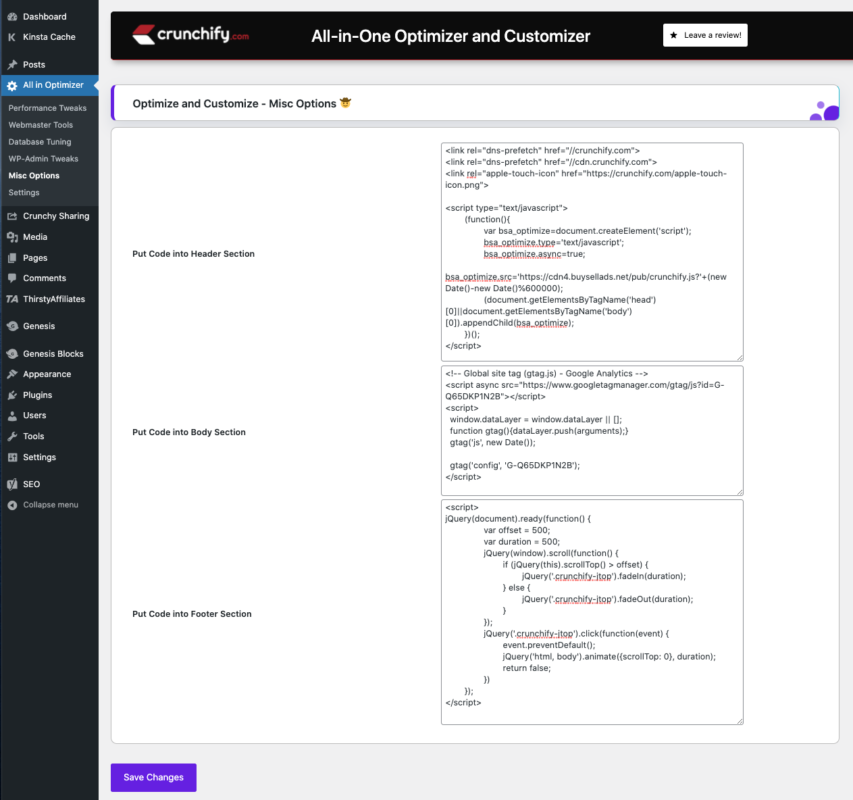This screenshot has width=853, height=800.
Task: Click the Crunchify logo in header
Action: pos(190,35)
